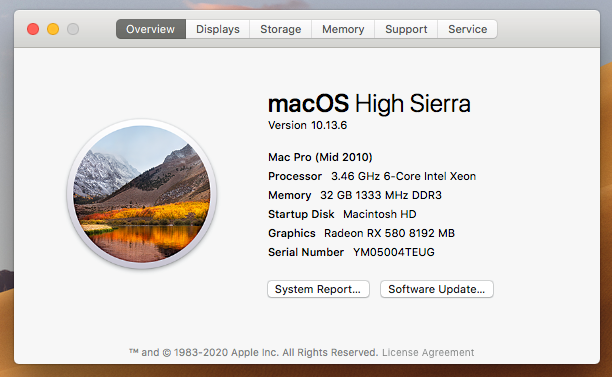
Task: Click the 3.46 GHz 6-Core Intel Xeon text
Action: point(403,176)
